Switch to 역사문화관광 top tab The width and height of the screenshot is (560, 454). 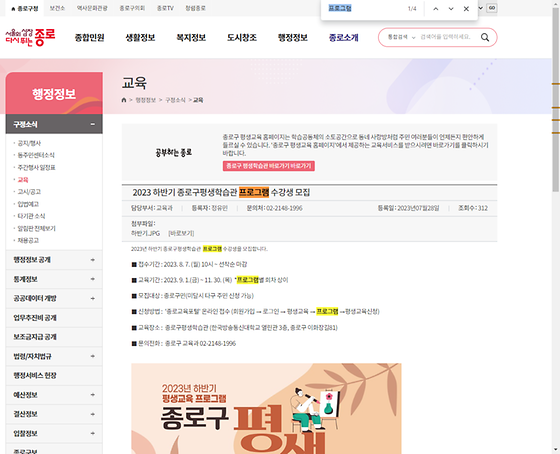(92, 8)
